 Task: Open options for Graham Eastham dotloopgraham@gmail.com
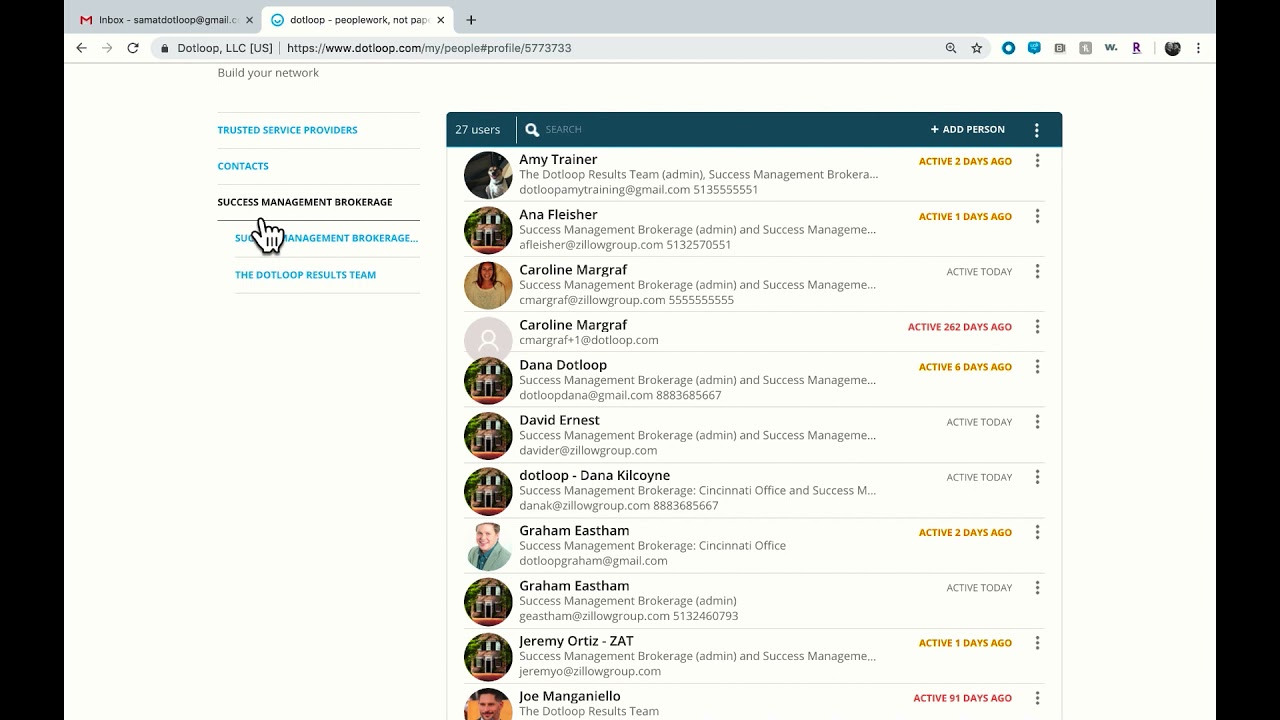(x=1037, y=532)
